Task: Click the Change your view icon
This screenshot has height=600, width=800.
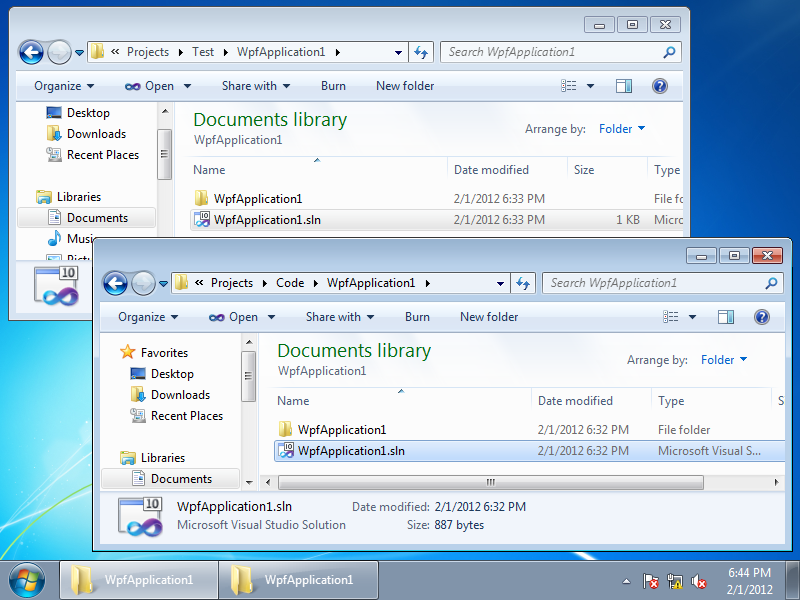Action: pyautogui.click(x=671, y=317)
